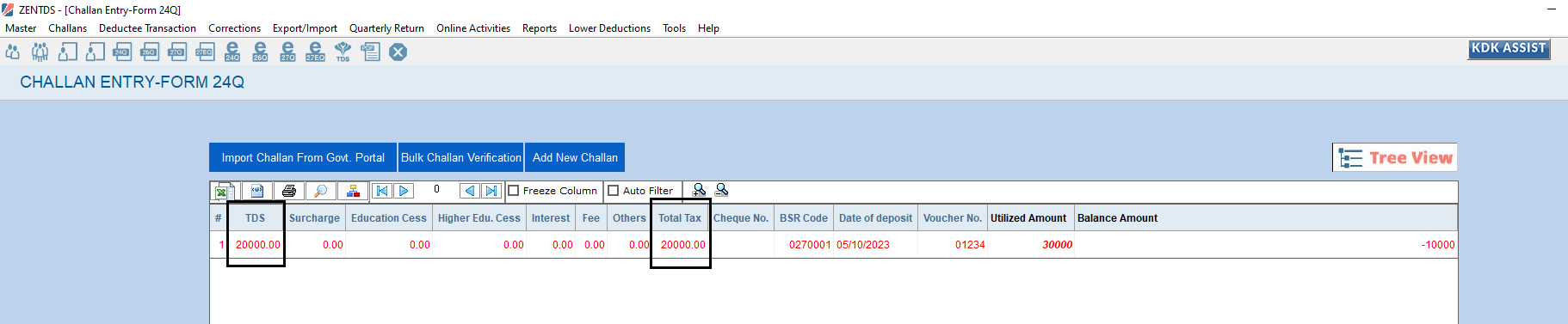The height and width of the screenshot is (324, 1568).
Task: Click Import Challan From Govt. Portal
Action: (303, 157)
